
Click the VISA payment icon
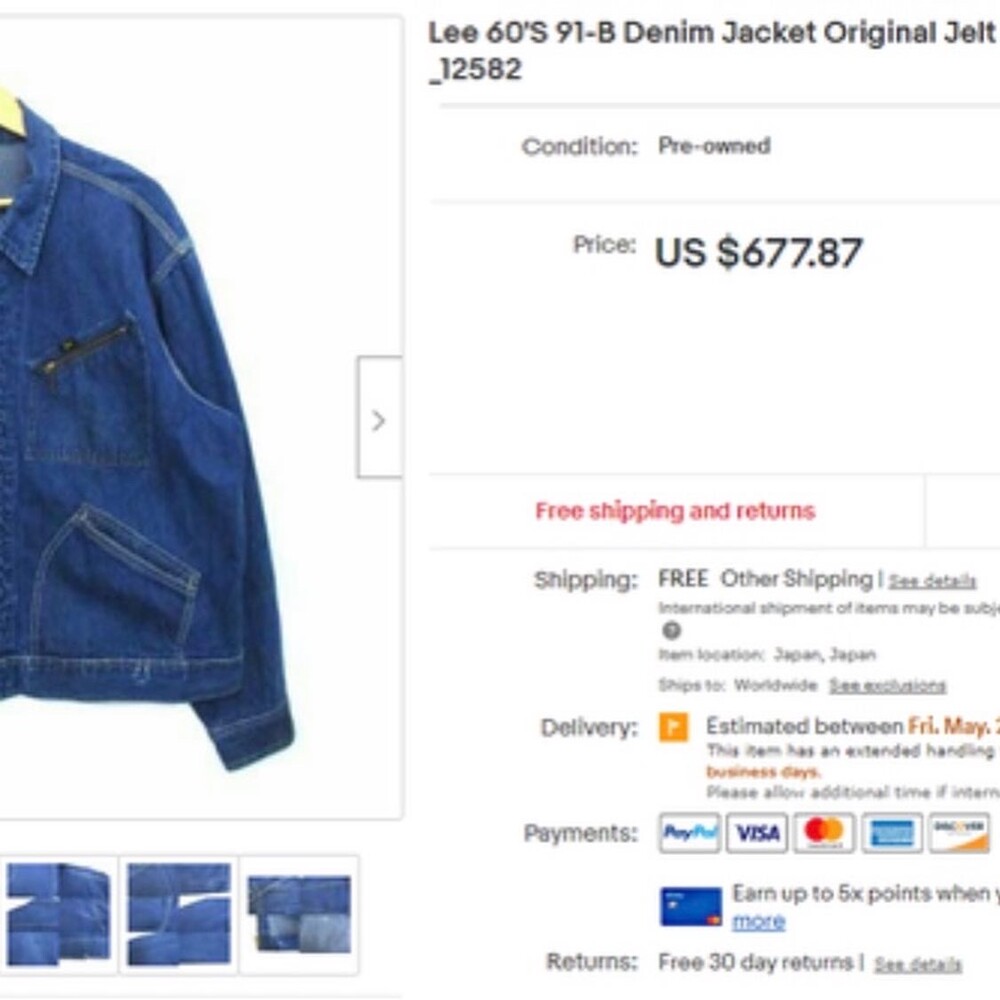[x=757, y=832]
